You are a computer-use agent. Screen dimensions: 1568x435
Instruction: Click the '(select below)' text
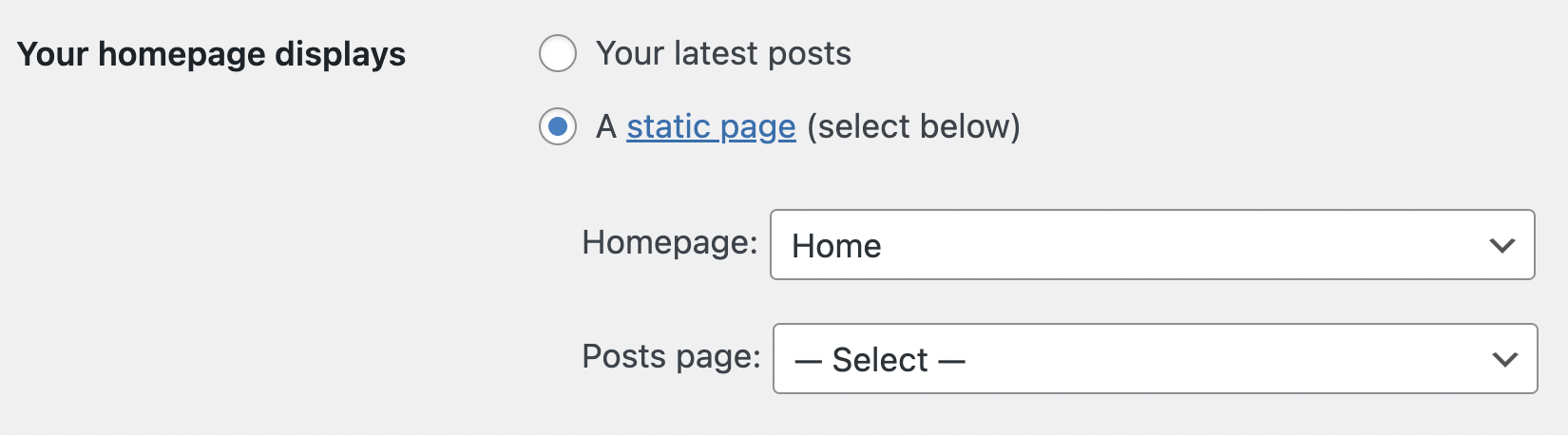[x=913, y=126]
